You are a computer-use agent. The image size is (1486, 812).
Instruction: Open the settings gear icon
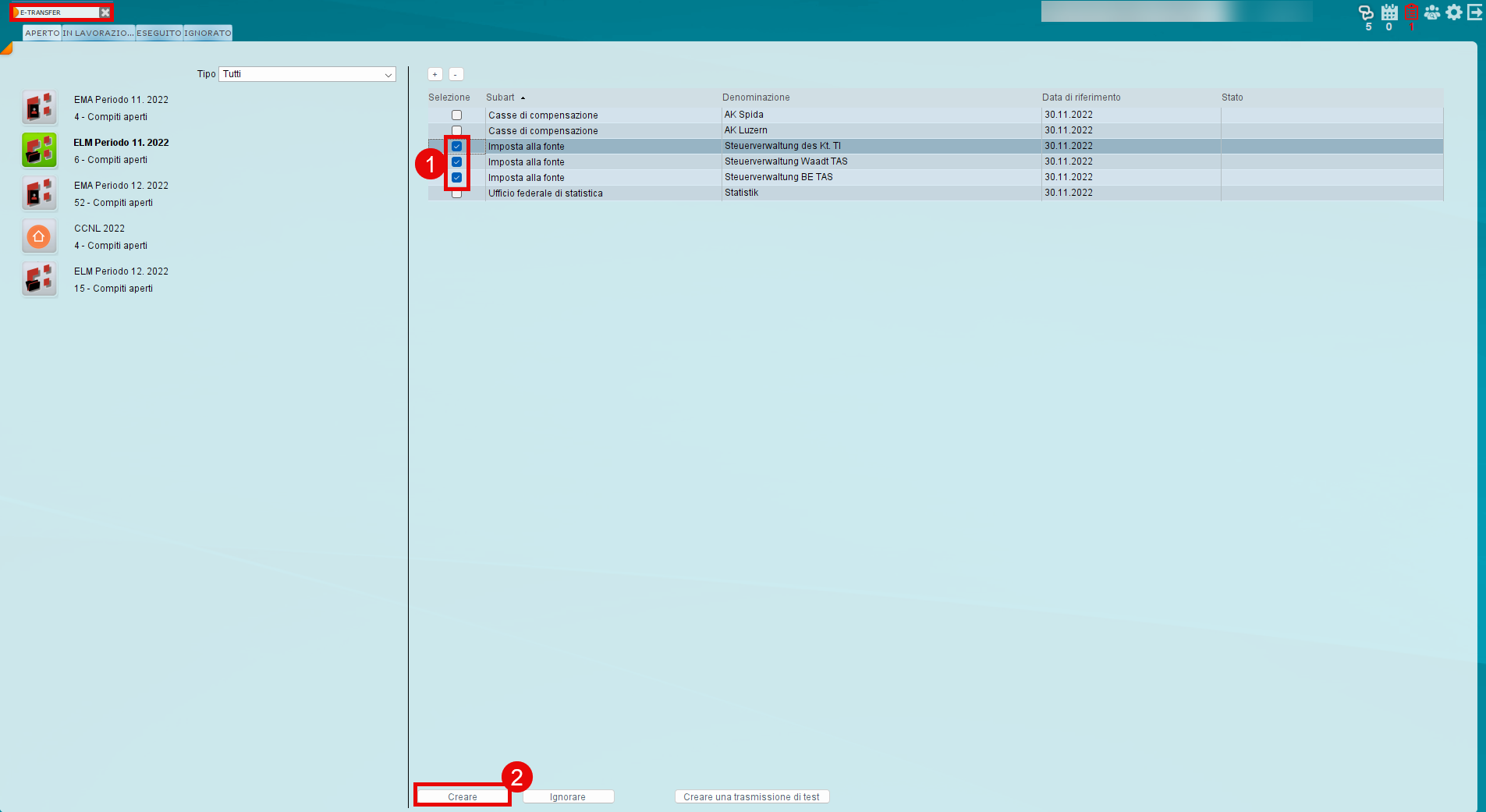tap(1454, 12)
